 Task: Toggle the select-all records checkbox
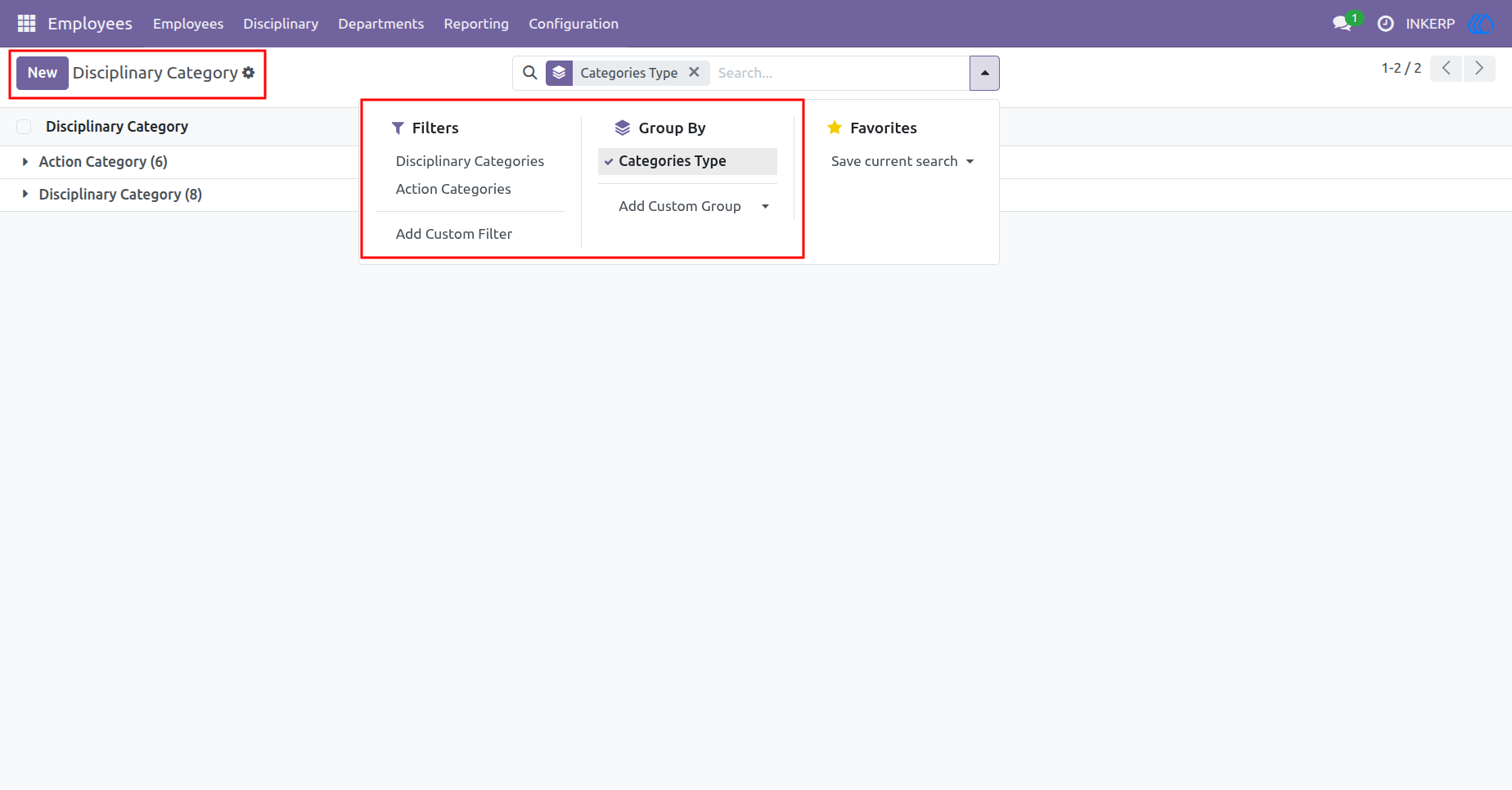click(24, 127)
